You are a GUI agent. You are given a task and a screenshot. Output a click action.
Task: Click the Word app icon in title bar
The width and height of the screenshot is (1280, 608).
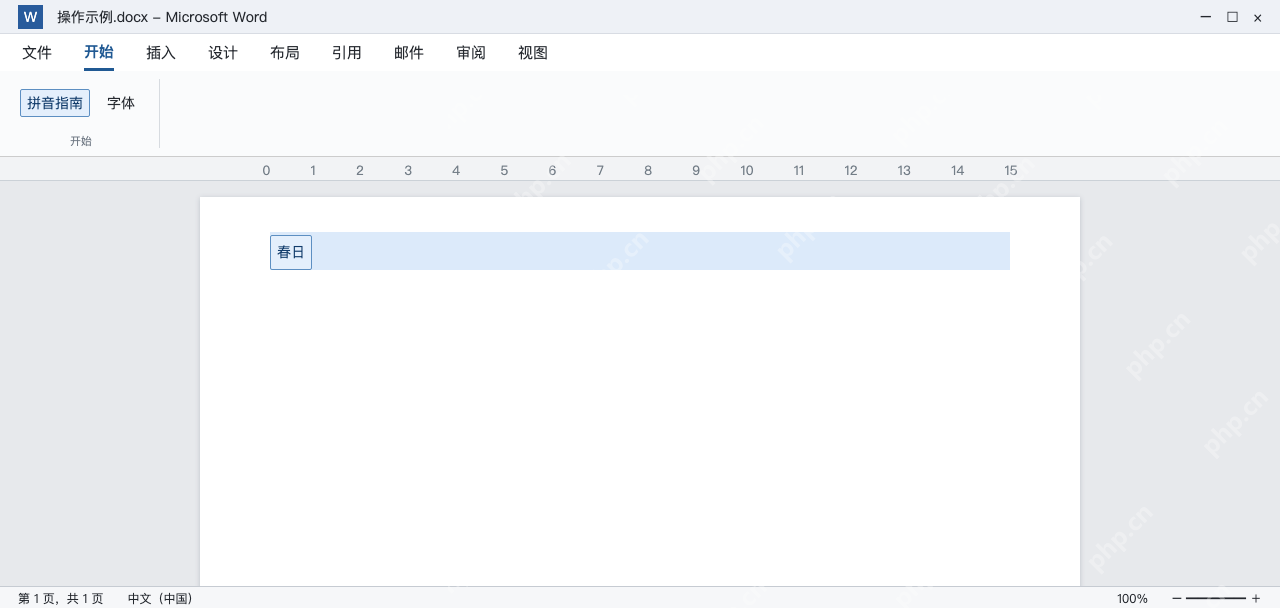(30, 17)
